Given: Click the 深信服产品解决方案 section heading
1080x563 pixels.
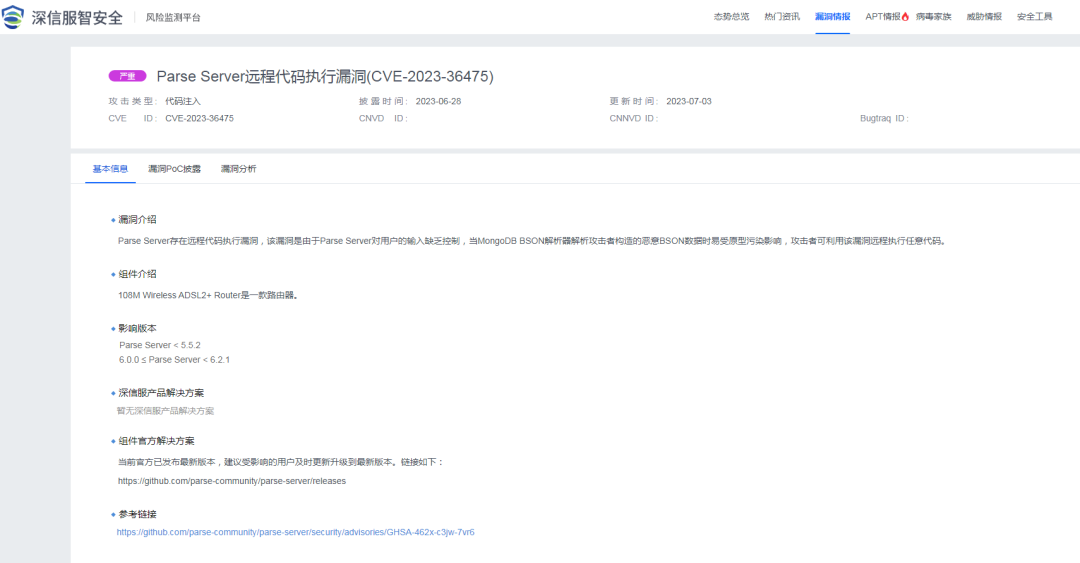Looking at the screenshot, I should [161, 393].
